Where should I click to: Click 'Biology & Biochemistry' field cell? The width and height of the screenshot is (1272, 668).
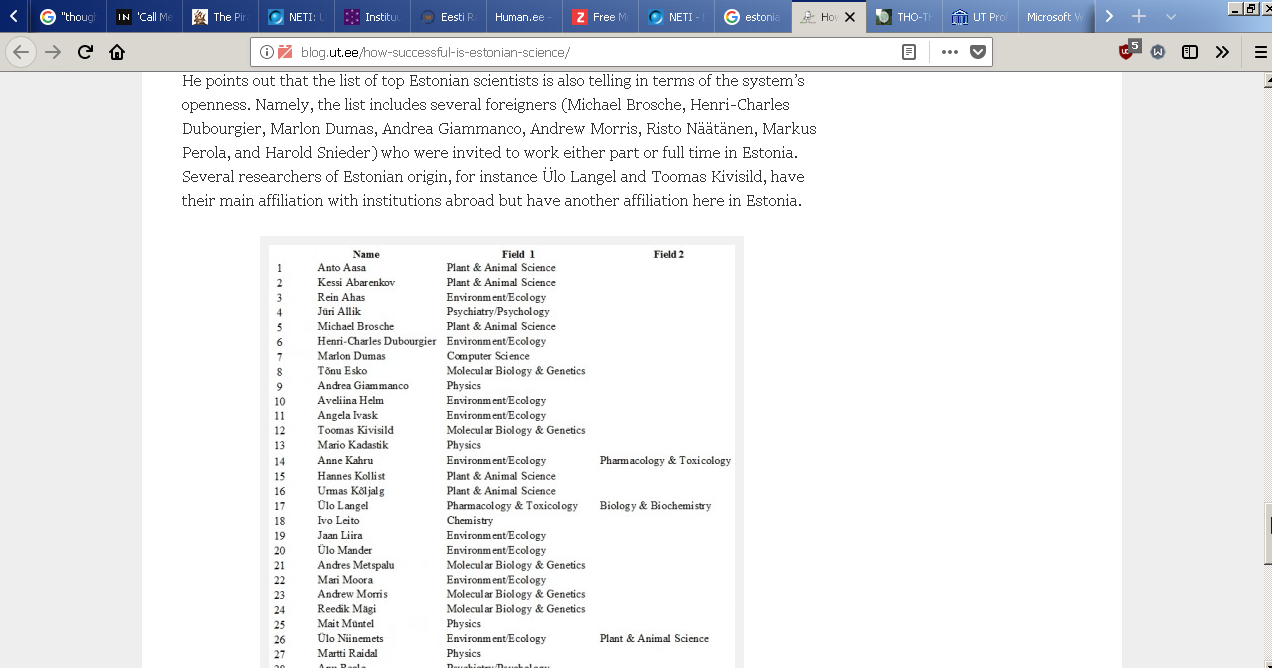[x=655, y=506]
